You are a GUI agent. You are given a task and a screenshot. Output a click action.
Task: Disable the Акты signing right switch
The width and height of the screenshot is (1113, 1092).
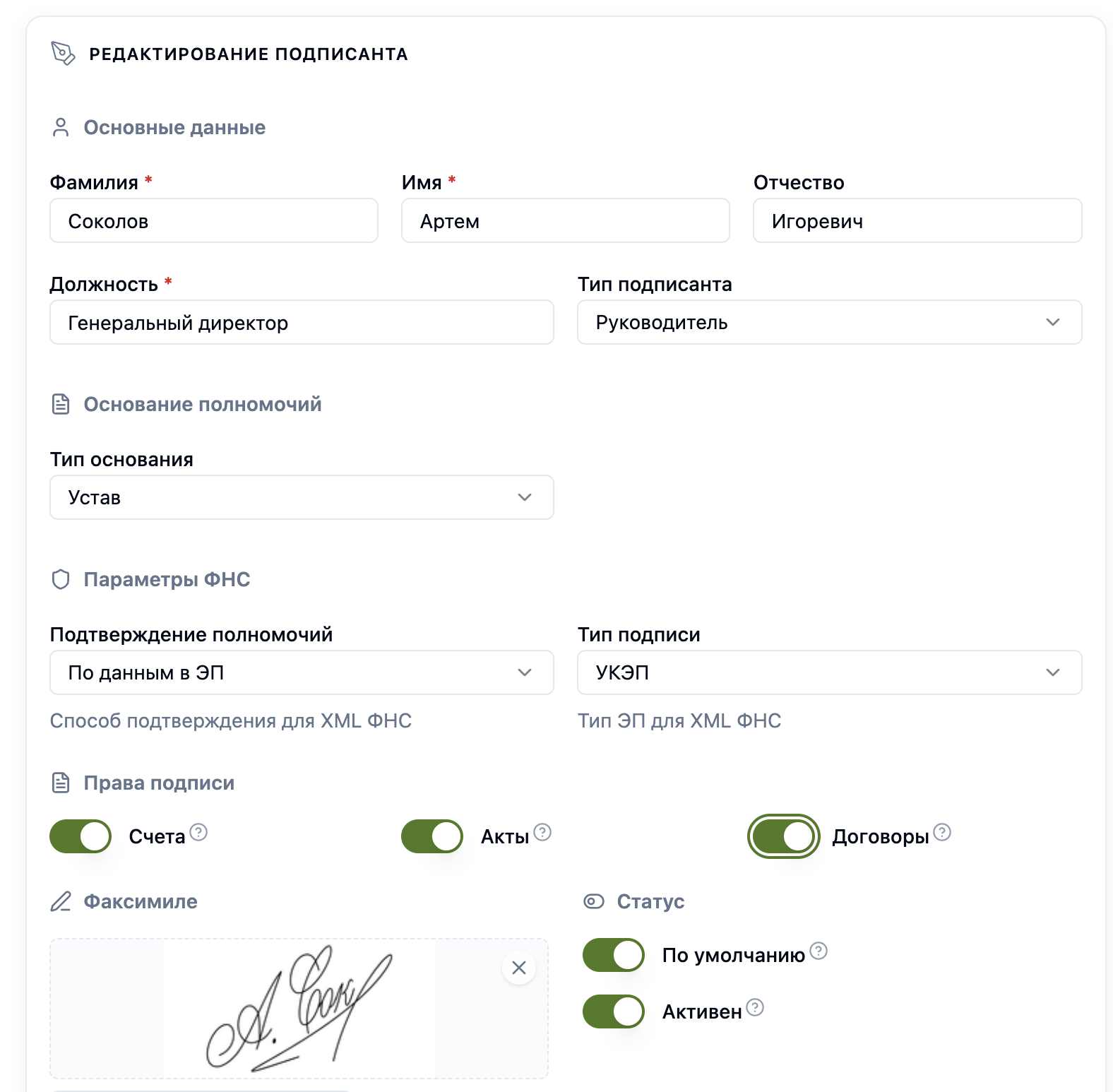coord(432,836)
